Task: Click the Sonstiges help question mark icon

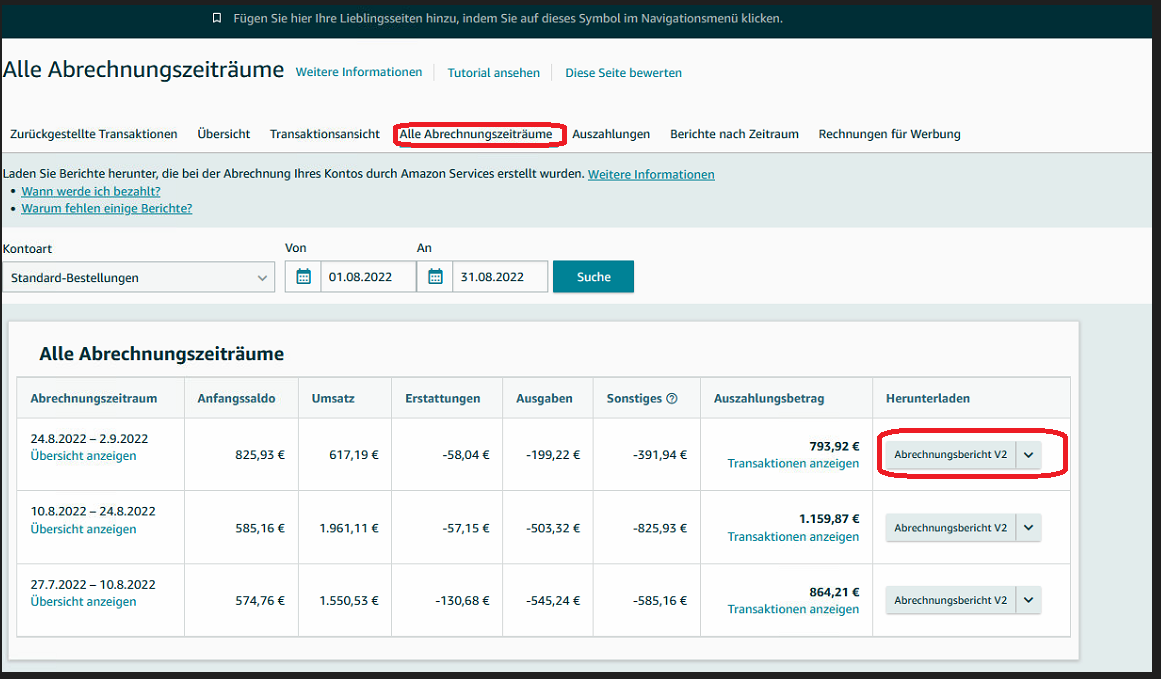Action: click(672, 398)
